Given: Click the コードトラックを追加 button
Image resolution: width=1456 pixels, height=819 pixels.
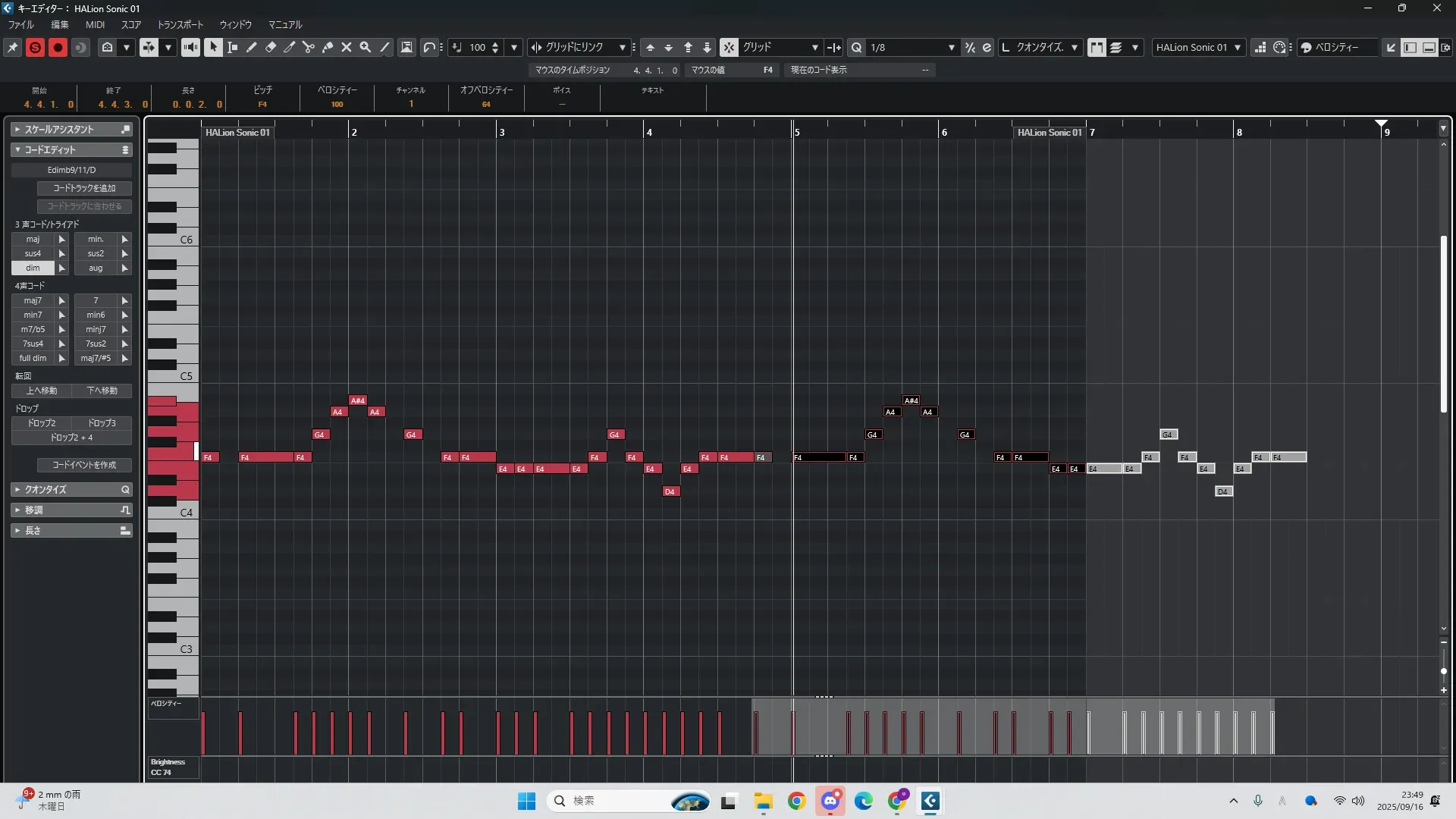Looking at the screenshot, I should coord(84,188).
